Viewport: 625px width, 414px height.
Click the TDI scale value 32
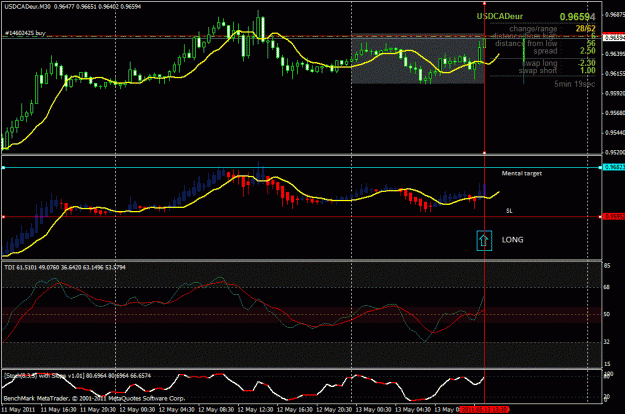pyautogui.click(x=607, y=342)
